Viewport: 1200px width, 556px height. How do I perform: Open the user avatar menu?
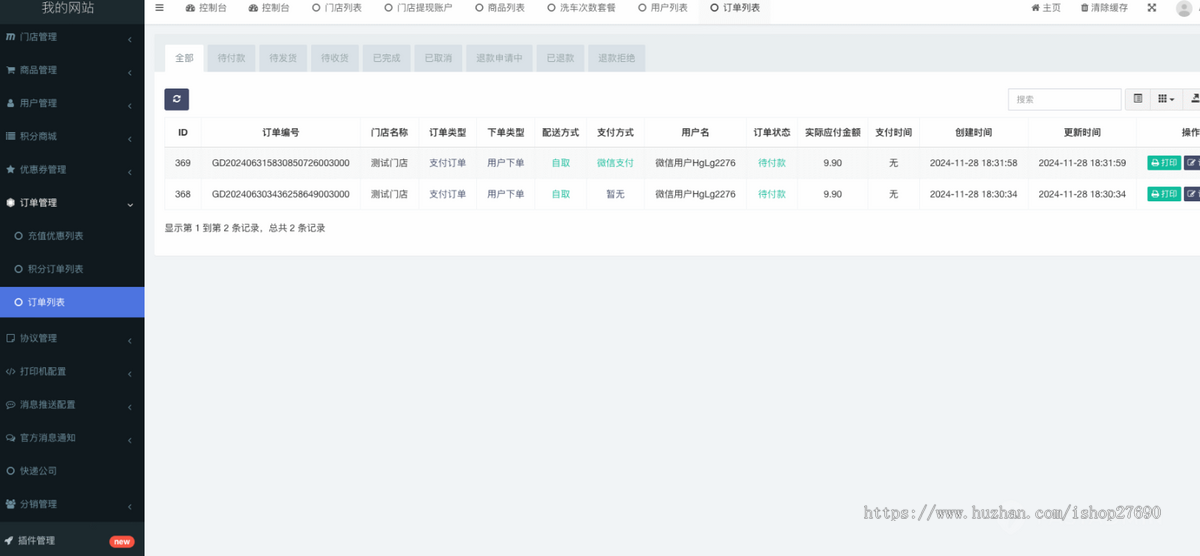pos(1184,8)
